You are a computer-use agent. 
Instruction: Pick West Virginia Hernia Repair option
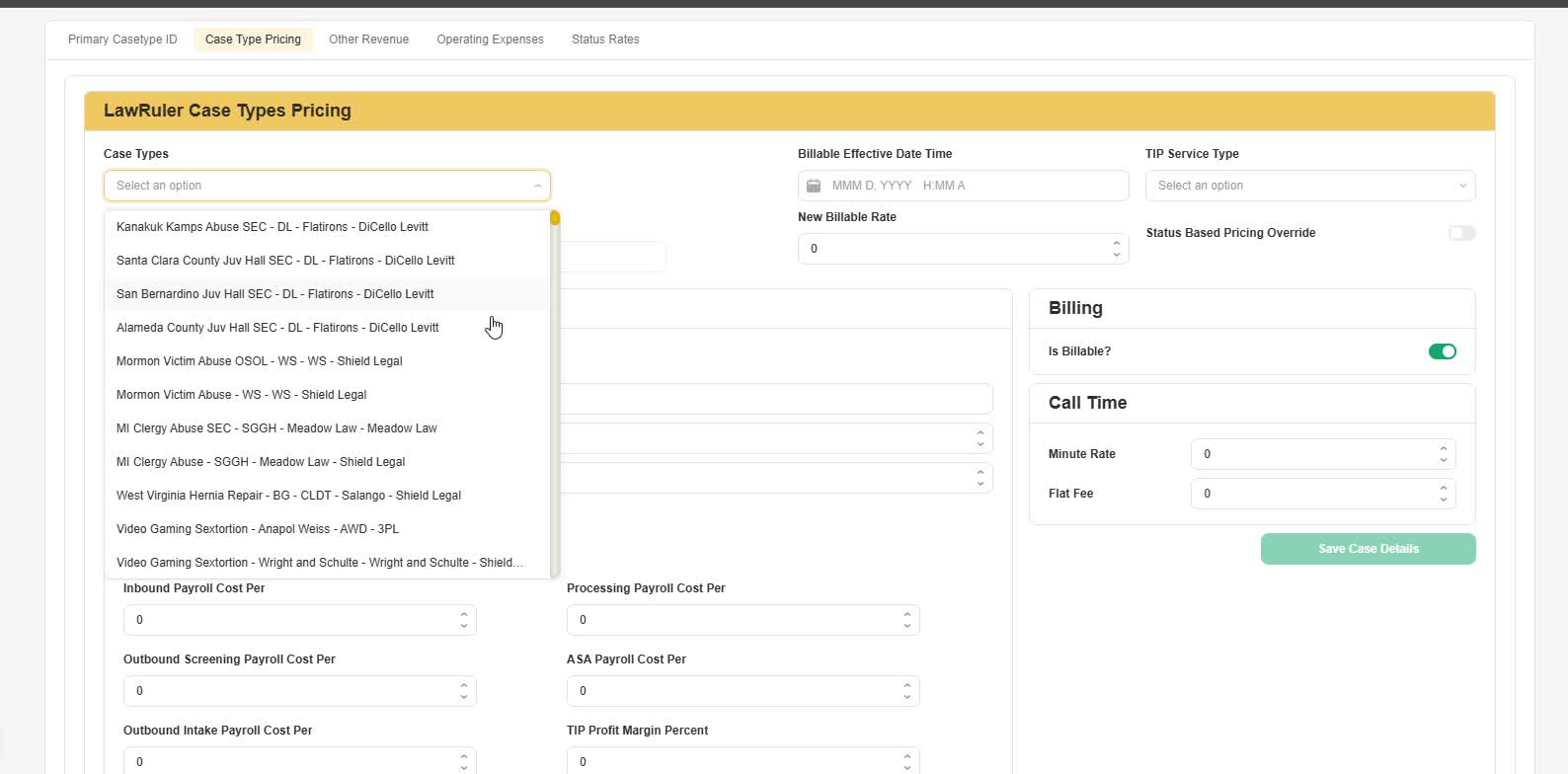(x=288, y=496)
